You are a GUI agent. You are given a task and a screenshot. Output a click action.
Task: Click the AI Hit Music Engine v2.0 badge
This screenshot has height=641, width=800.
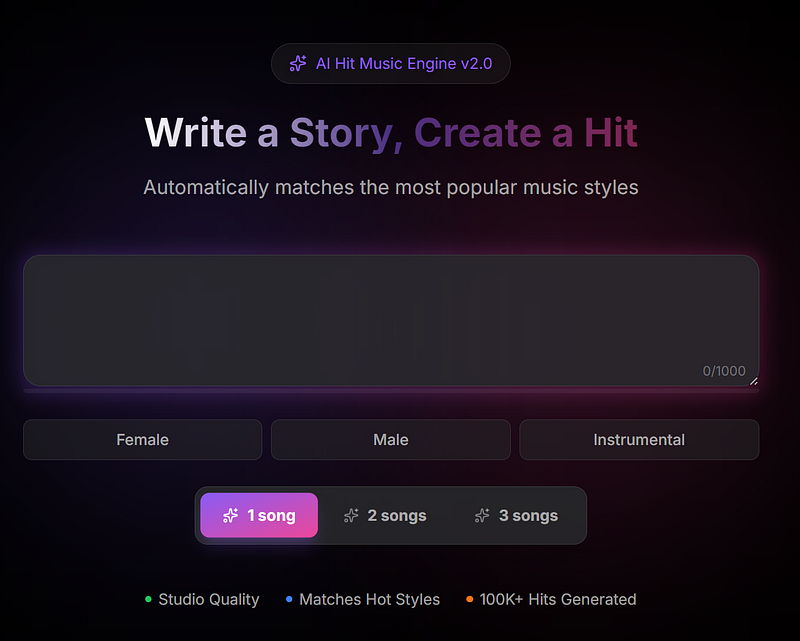(391, 64)
